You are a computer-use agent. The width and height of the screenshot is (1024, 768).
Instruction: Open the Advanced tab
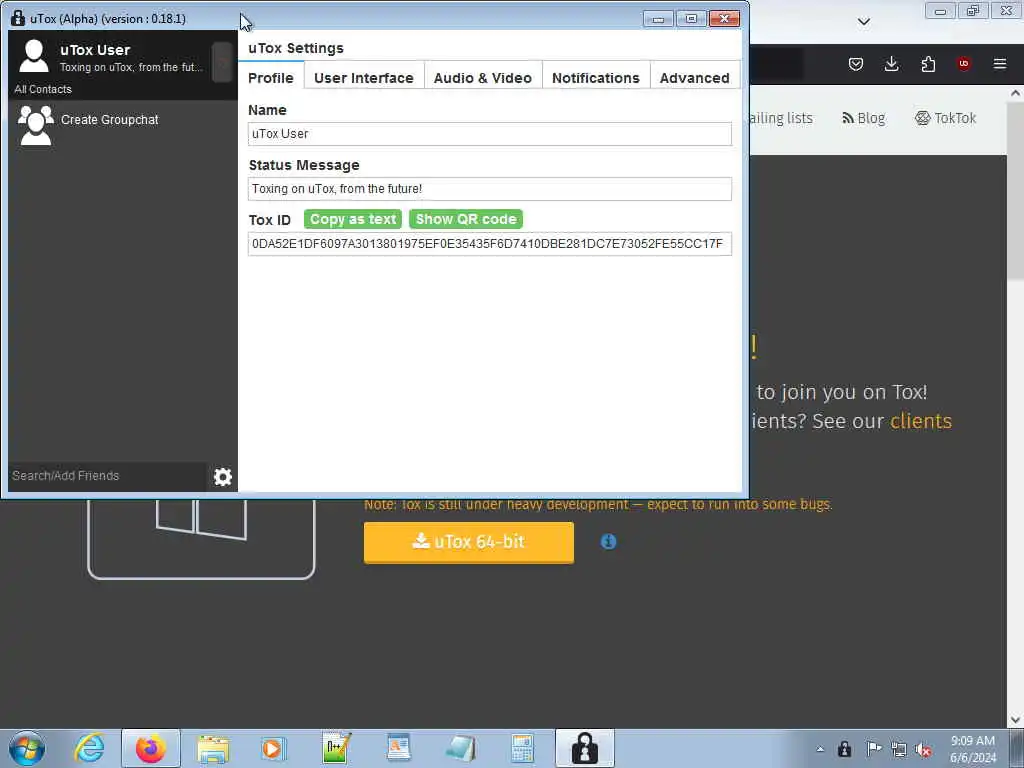(x=694, y=78)
